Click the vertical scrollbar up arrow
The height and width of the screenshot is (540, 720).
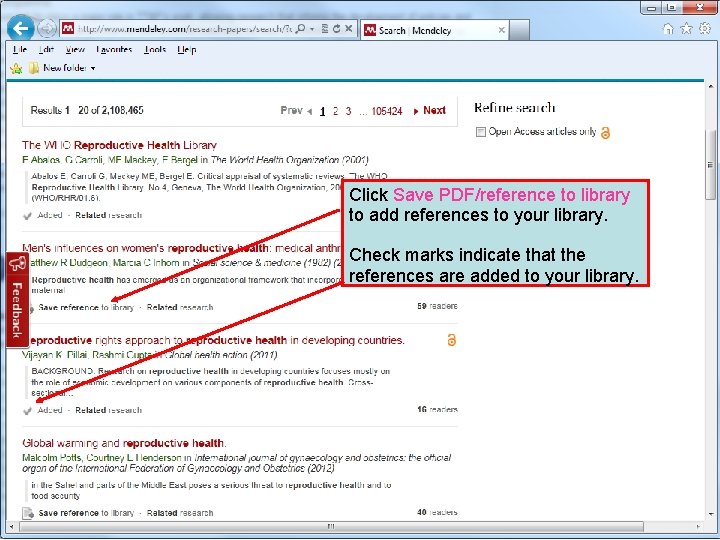click(711, 87)
